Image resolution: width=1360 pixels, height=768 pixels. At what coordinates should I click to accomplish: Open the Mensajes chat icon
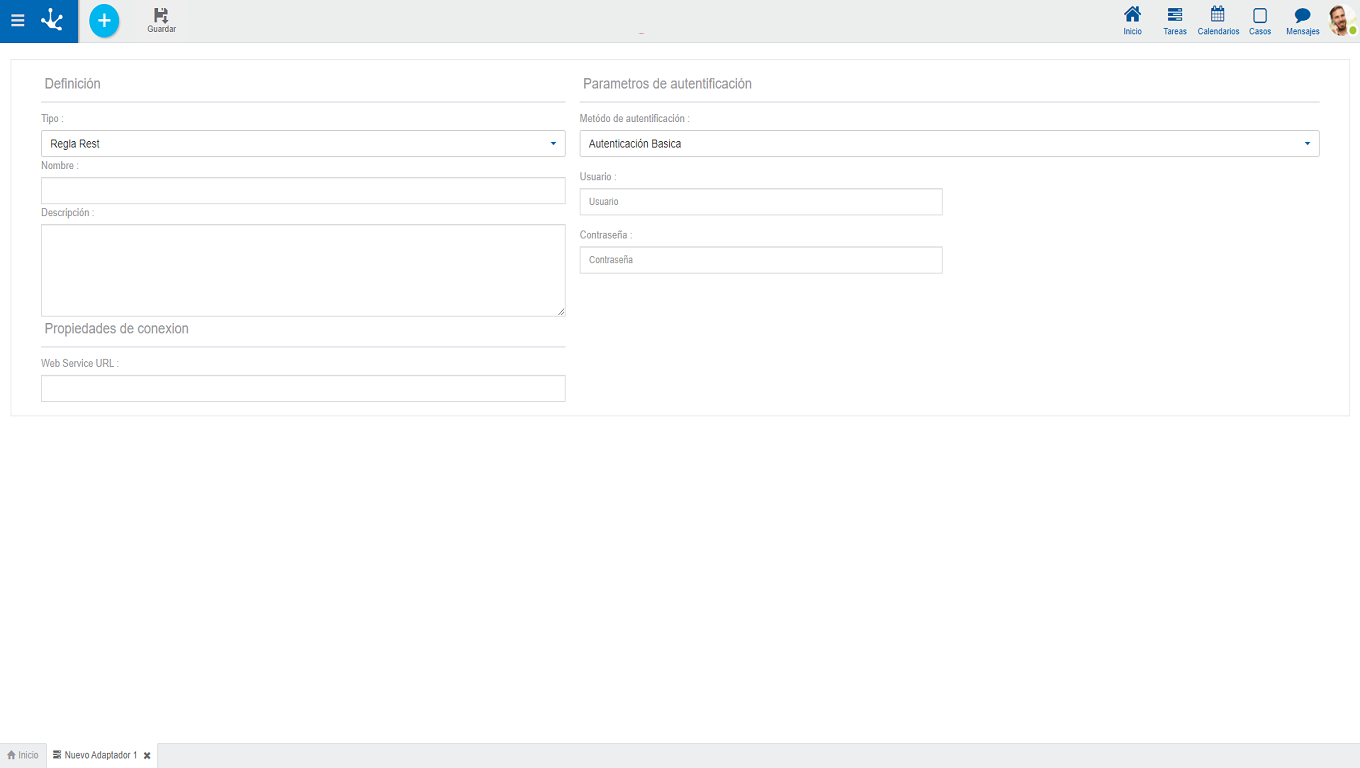tap(1302, 20)
